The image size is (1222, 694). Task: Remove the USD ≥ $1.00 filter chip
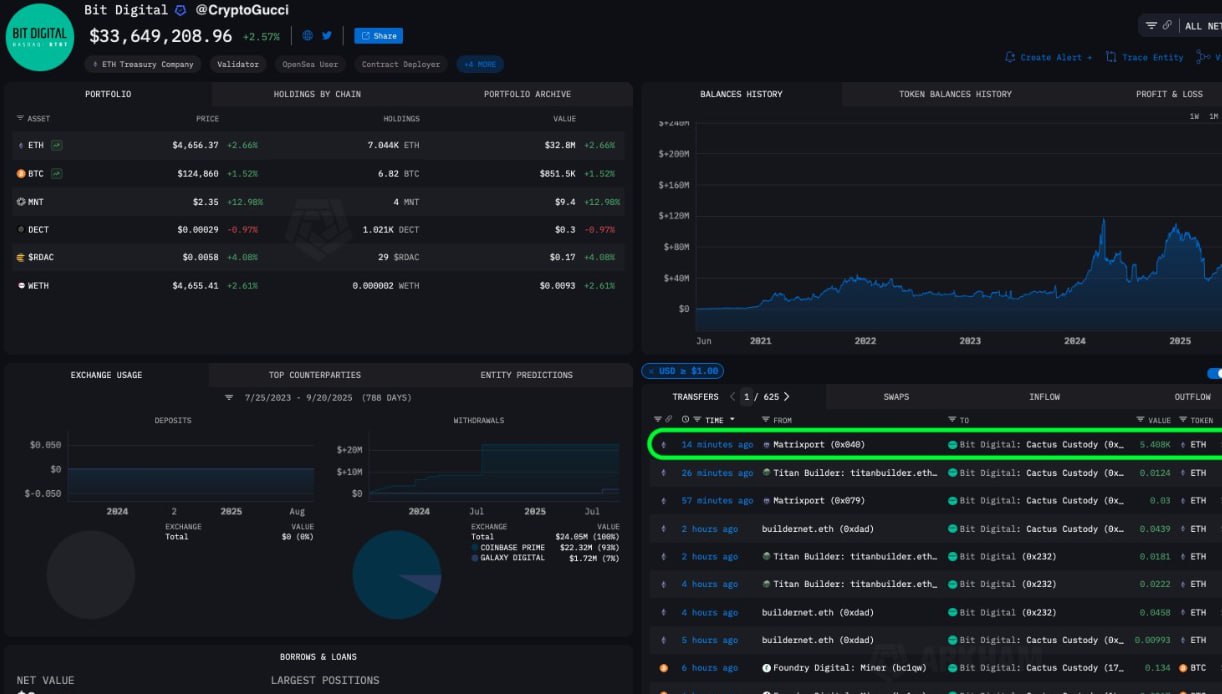[651, 371]
